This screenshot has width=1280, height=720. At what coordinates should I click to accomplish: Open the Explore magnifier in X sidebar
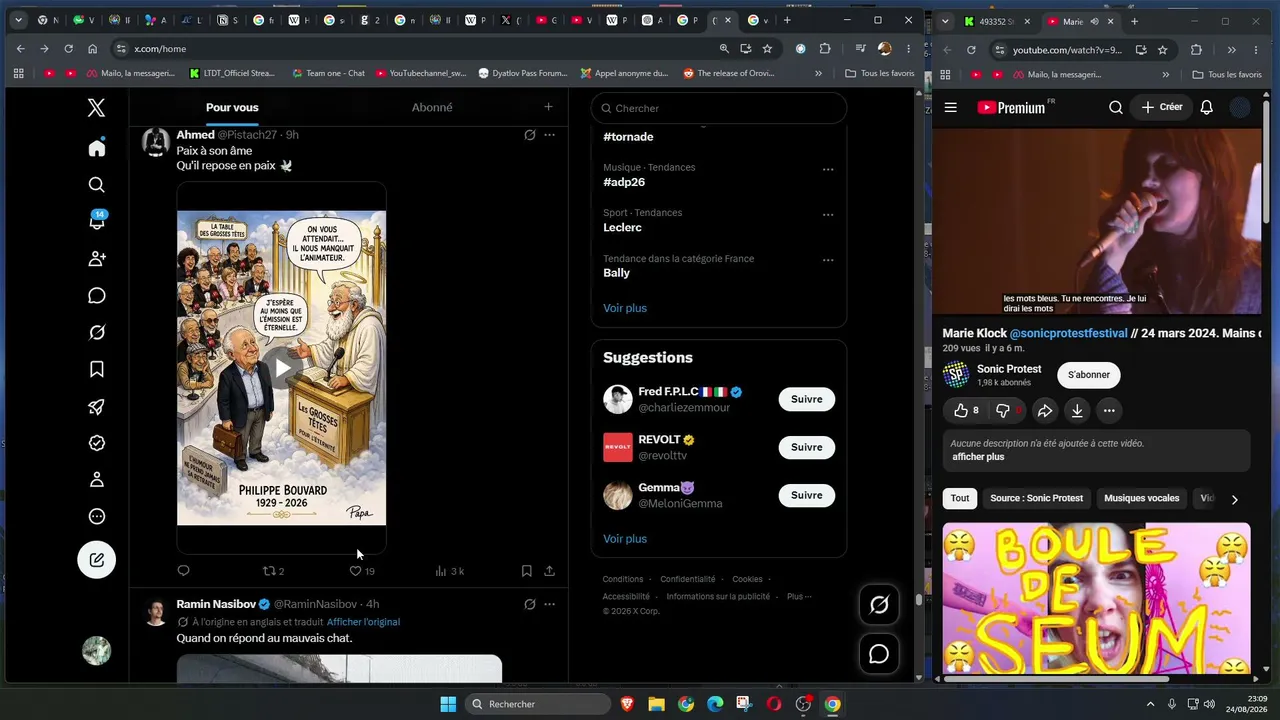(x=97, y=185)
